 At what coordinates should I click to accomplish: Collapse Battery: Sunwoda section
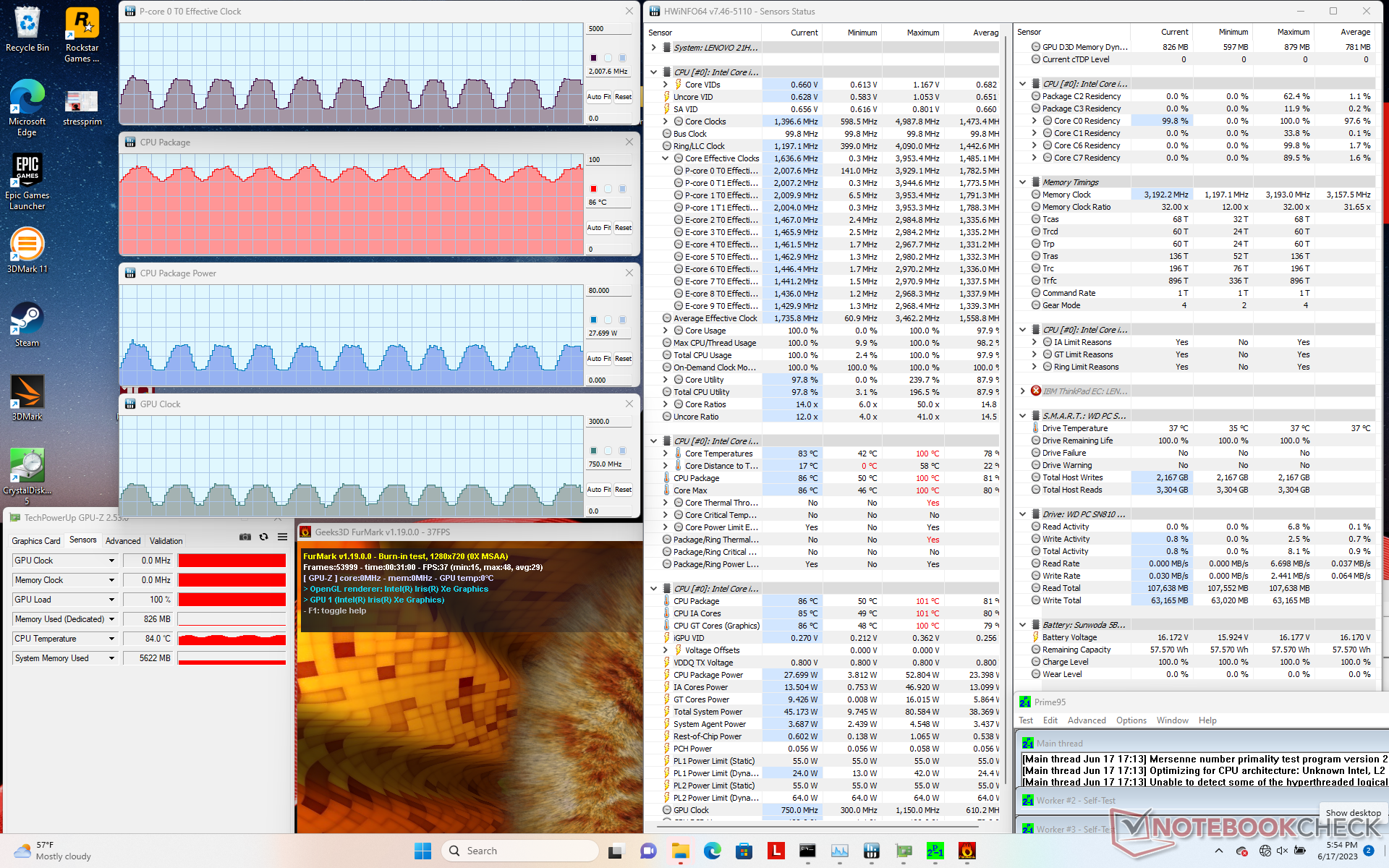[1023, 625]
